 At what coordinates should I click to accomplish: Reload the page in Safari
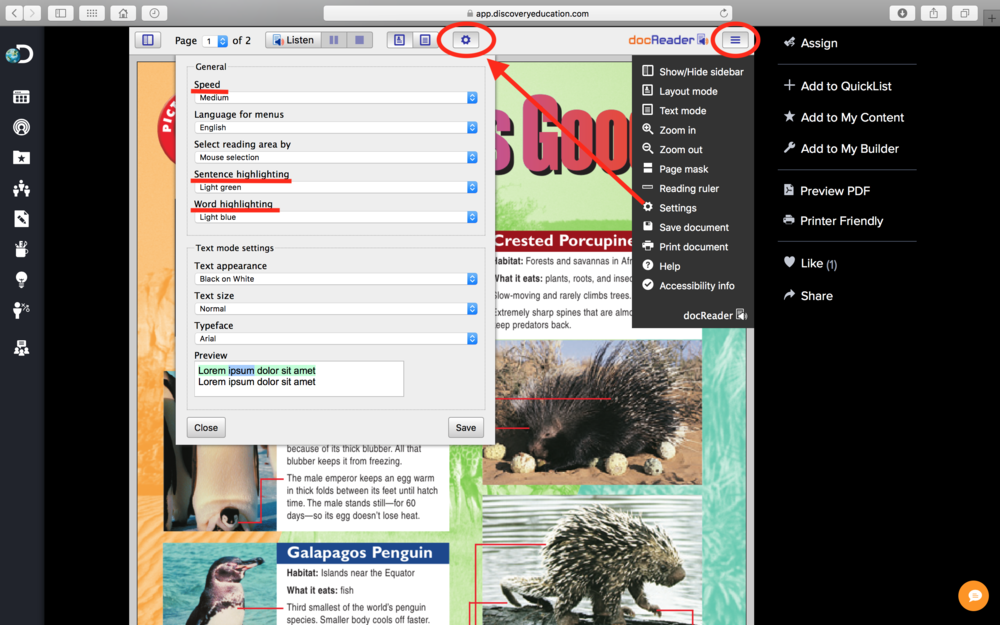724,13
